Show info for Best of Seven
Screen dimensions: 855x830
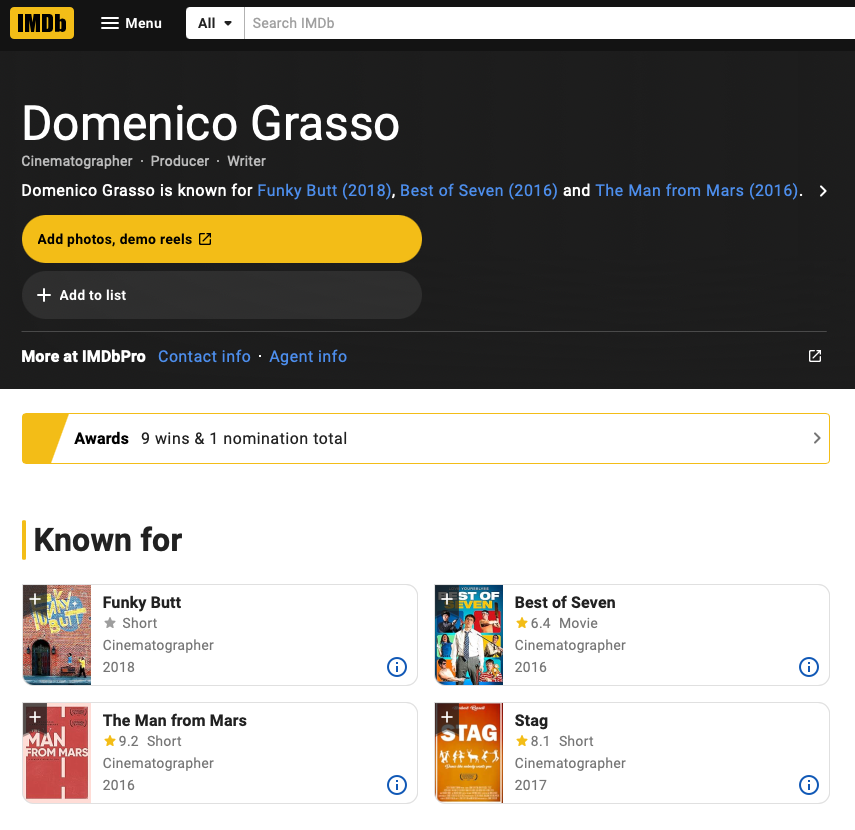[x=809, y=667]
